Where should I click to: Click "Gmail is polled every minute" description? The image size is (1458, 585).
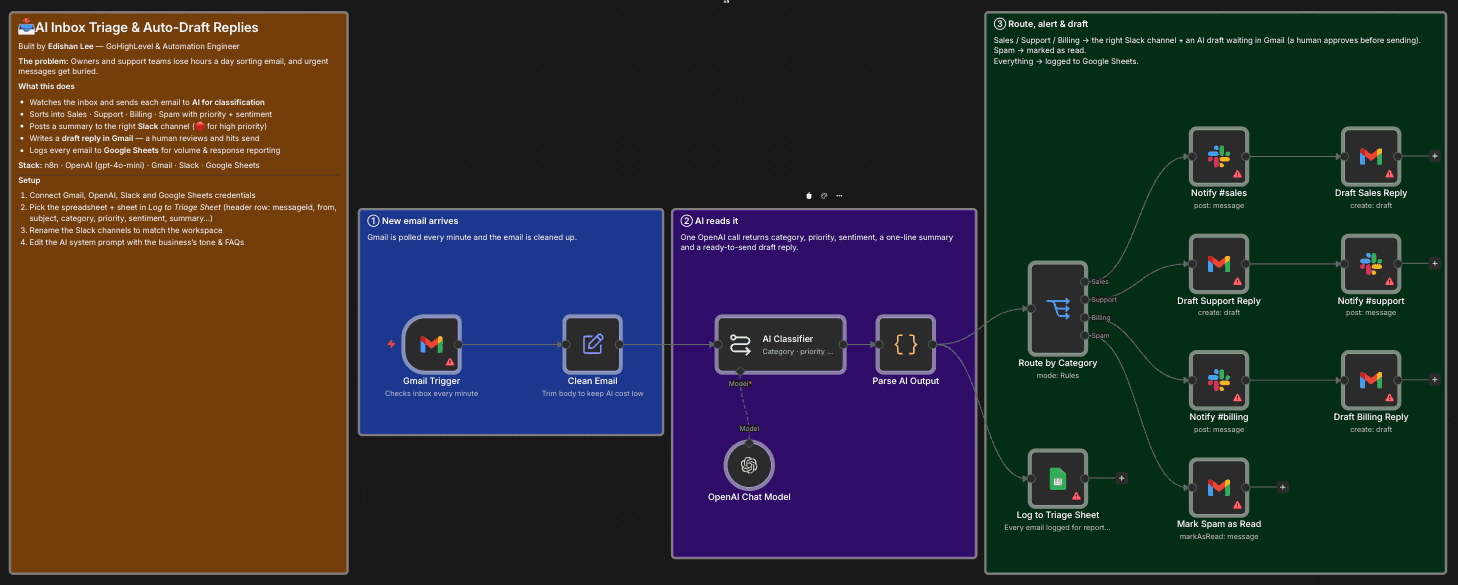coord(472,237)
